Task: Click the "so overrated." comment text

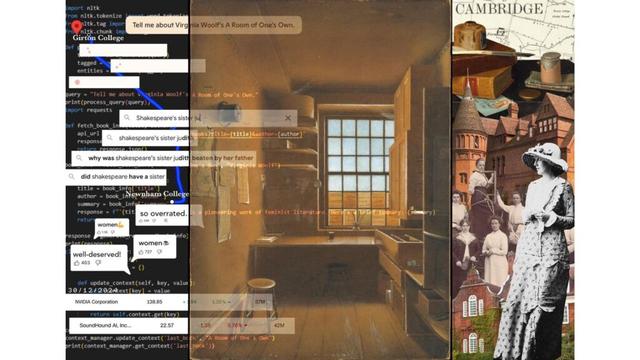Action: [x=163, y=213]
